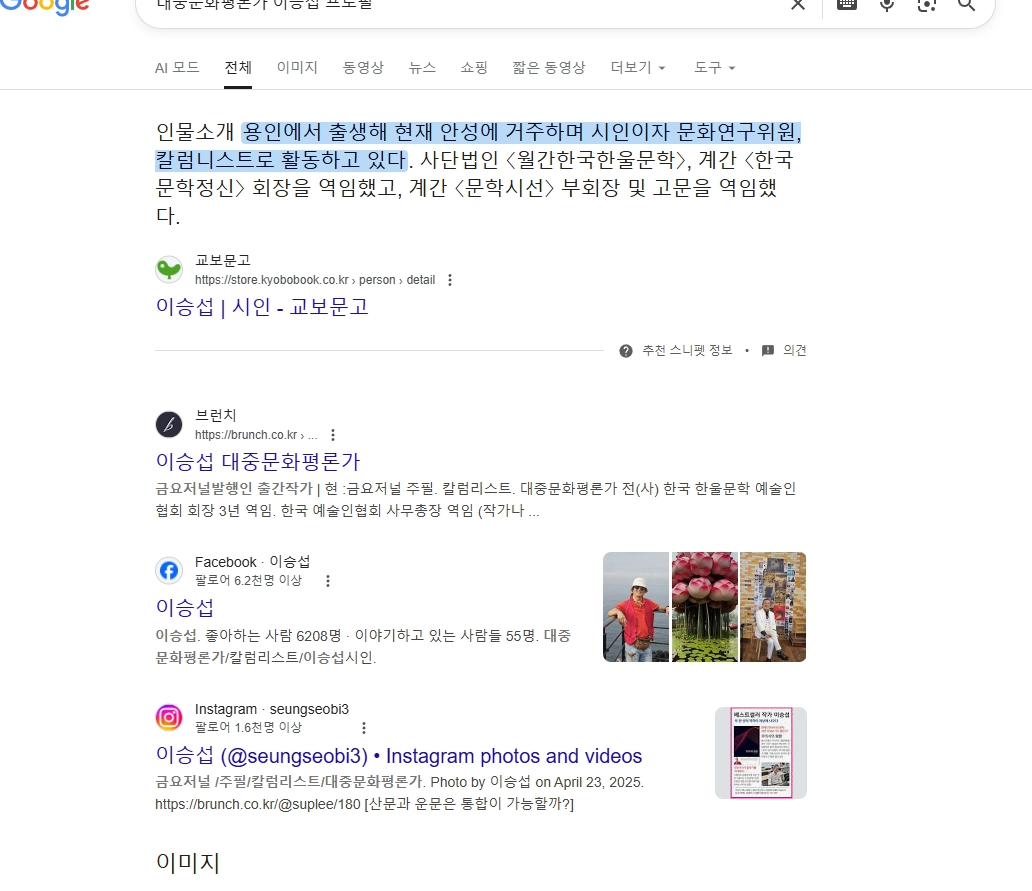Screen dimensions: 1032x891
Task: Click the Facebook favicon in the results
Action: (x=169, y=571)
